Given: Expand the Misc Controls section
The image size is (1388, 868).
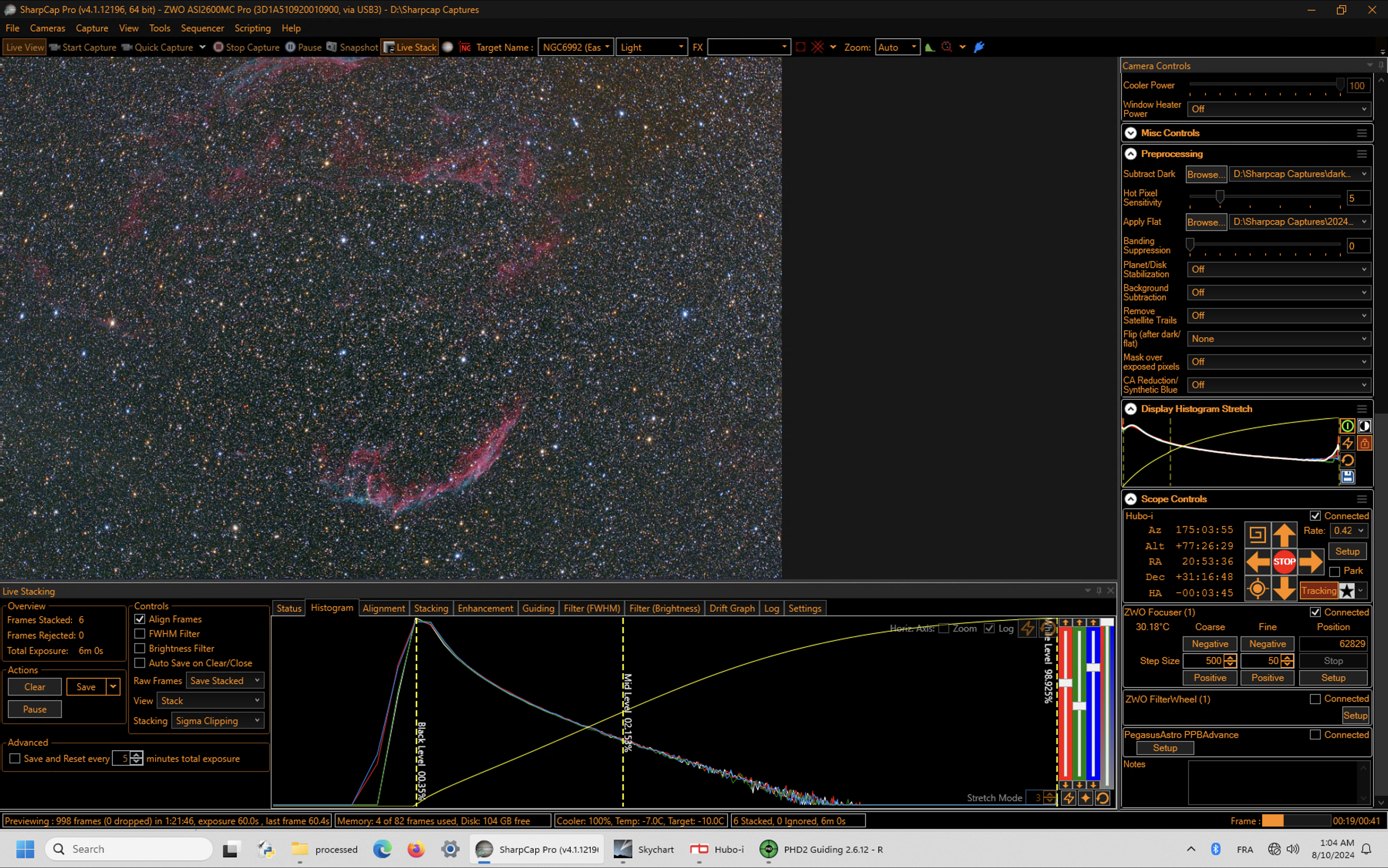Looking at the screenshot, I should 1131,133.
